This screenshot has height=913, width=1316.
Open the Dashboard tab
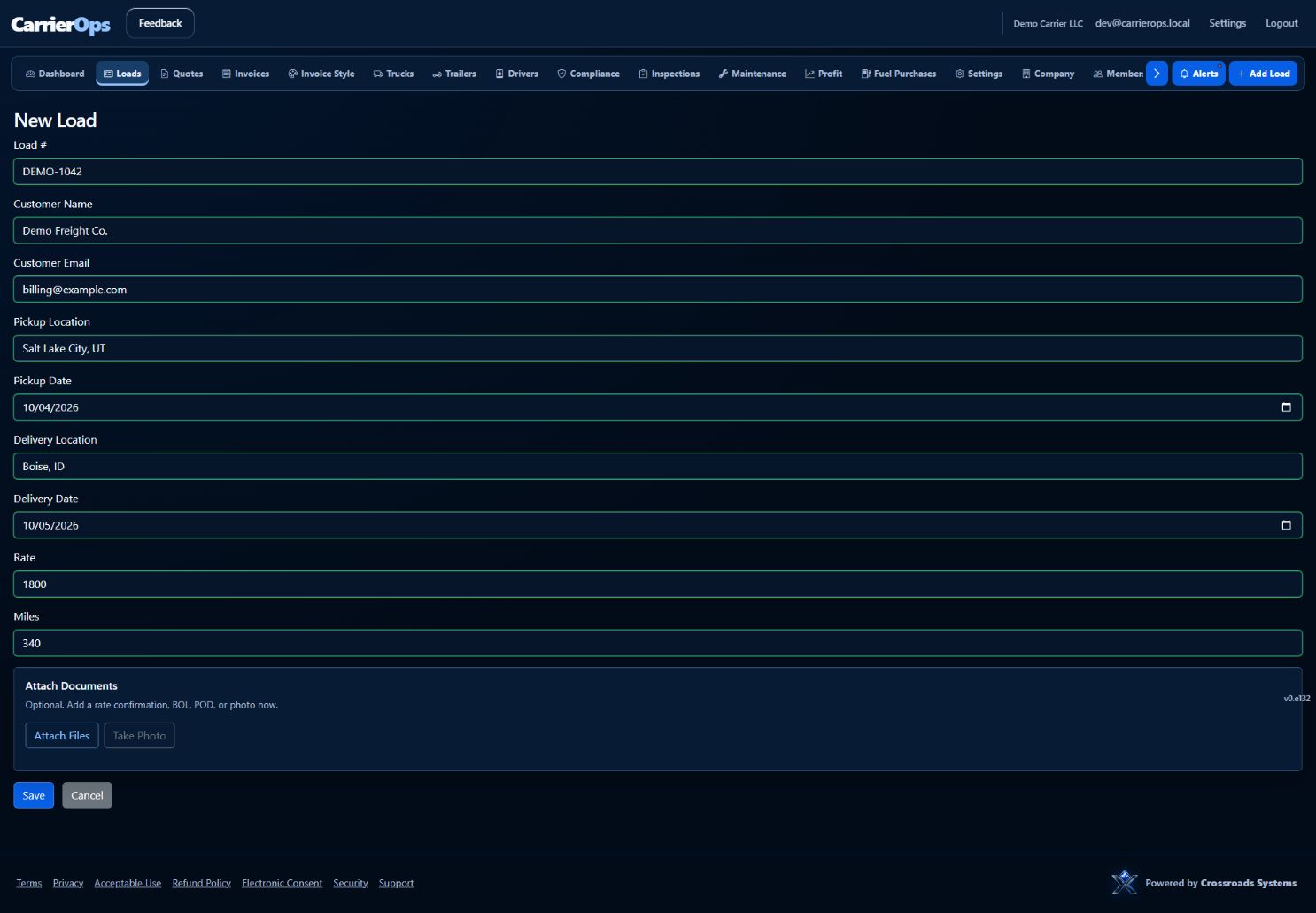tap(55, 74)
